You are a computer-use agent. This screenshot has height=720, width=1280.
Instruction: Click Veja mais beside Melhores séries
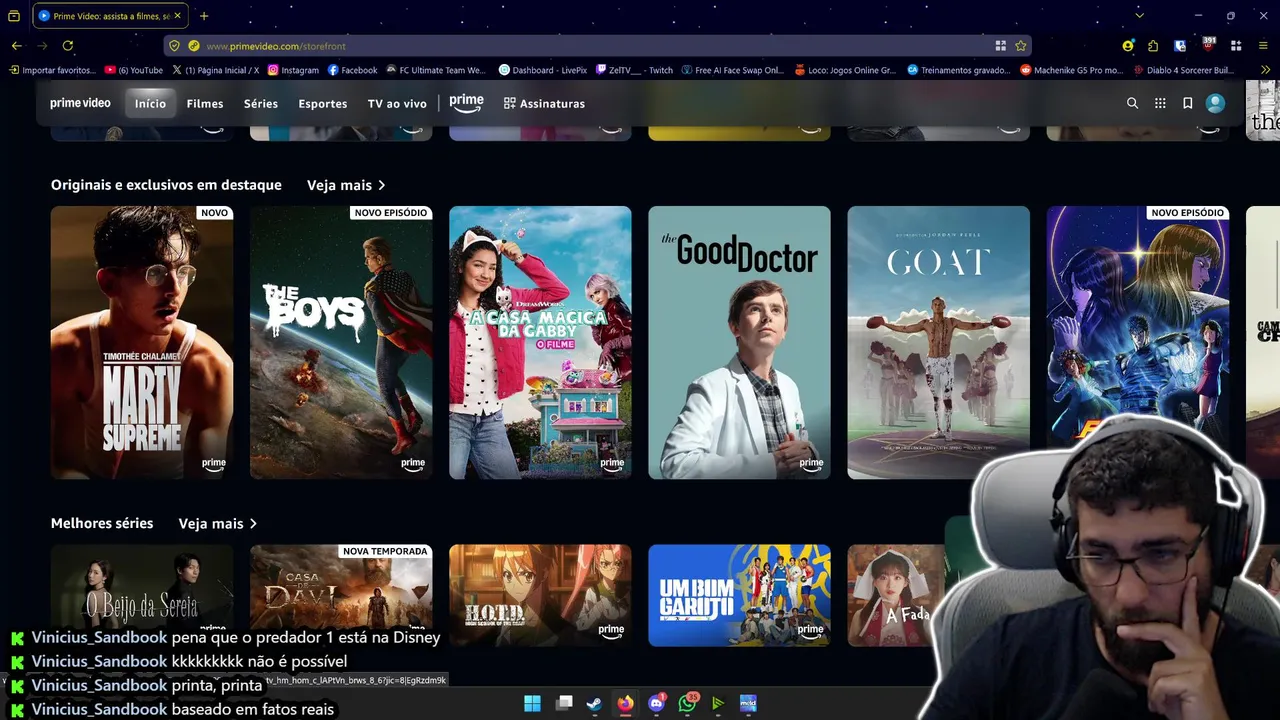pyautogui.click(x=218, y=523)
